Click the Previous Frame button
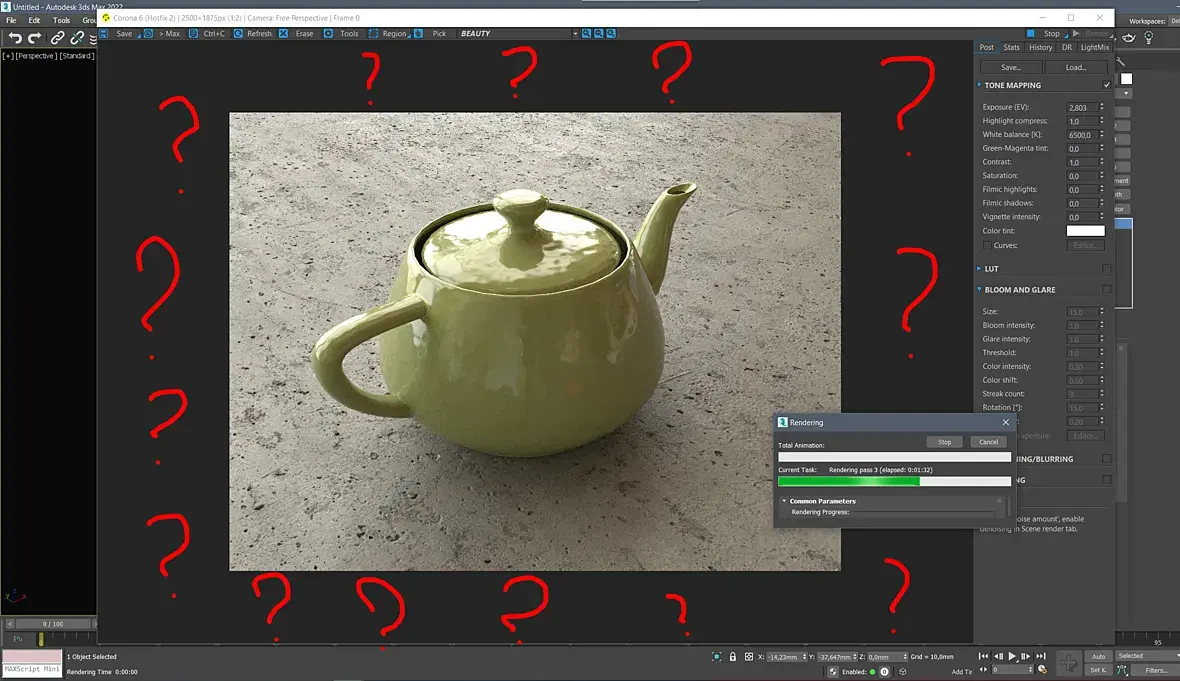This screenshot has width=1180, height=681. tap(998, 657)
